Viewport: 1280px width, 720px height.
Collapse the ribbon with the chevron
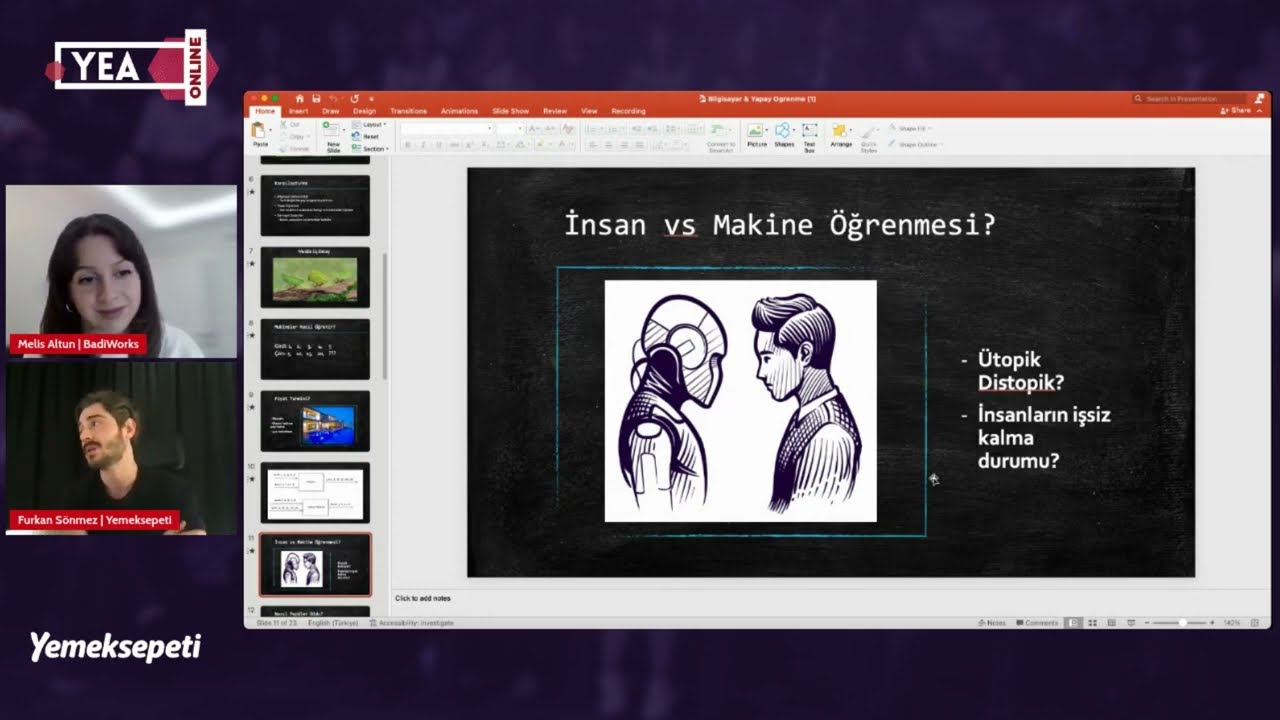tap(1261, 111)
